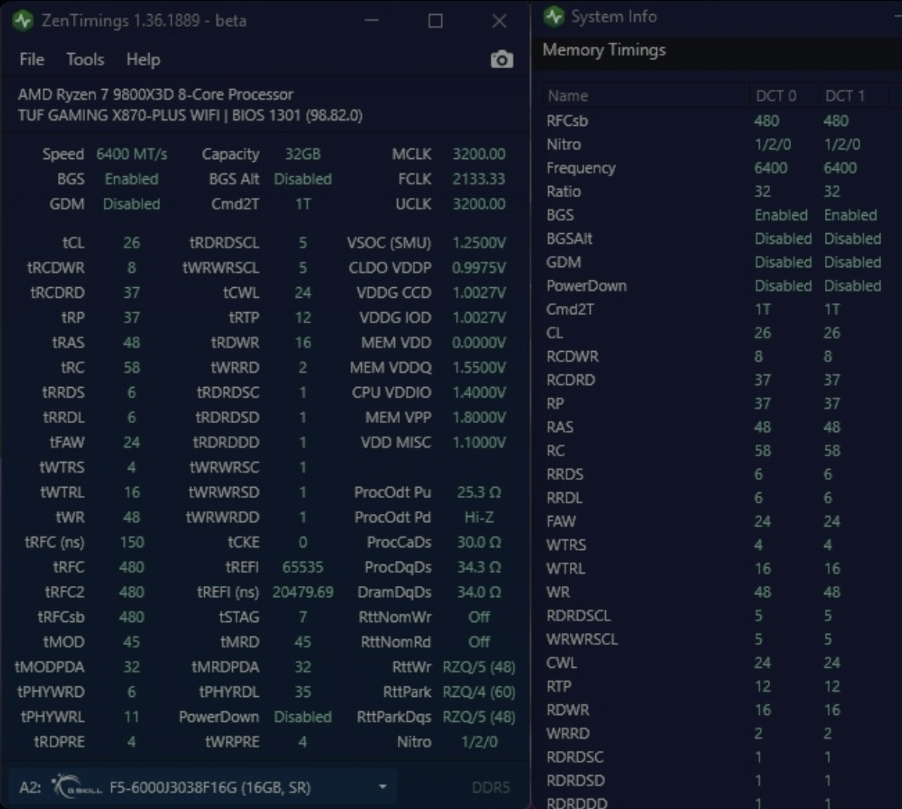The height and width of the screenshot is (809, 902).
Task: Click the CLDO VDDP value 0.9975V
Action: coord(479,268)
